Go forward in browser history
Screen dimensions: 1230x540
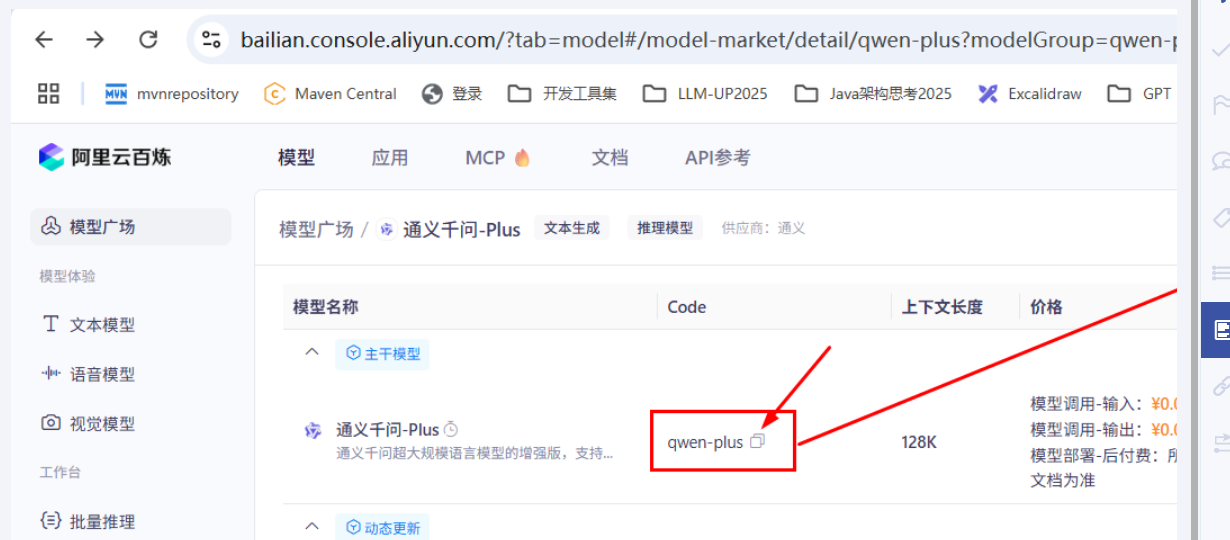pos(95,40)
